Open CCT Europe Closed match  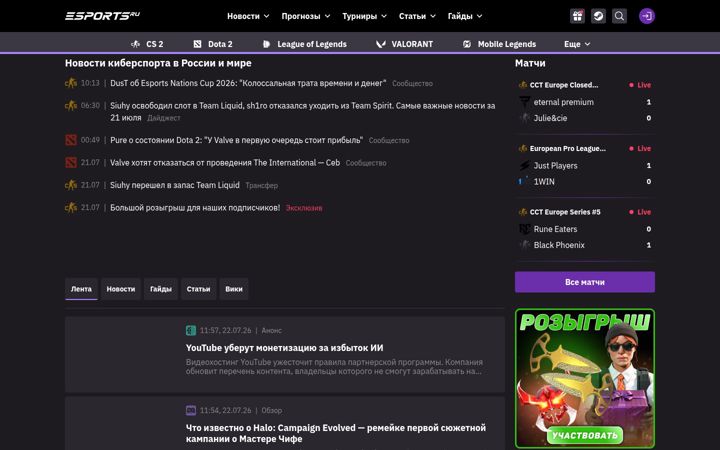click(564, 85)
